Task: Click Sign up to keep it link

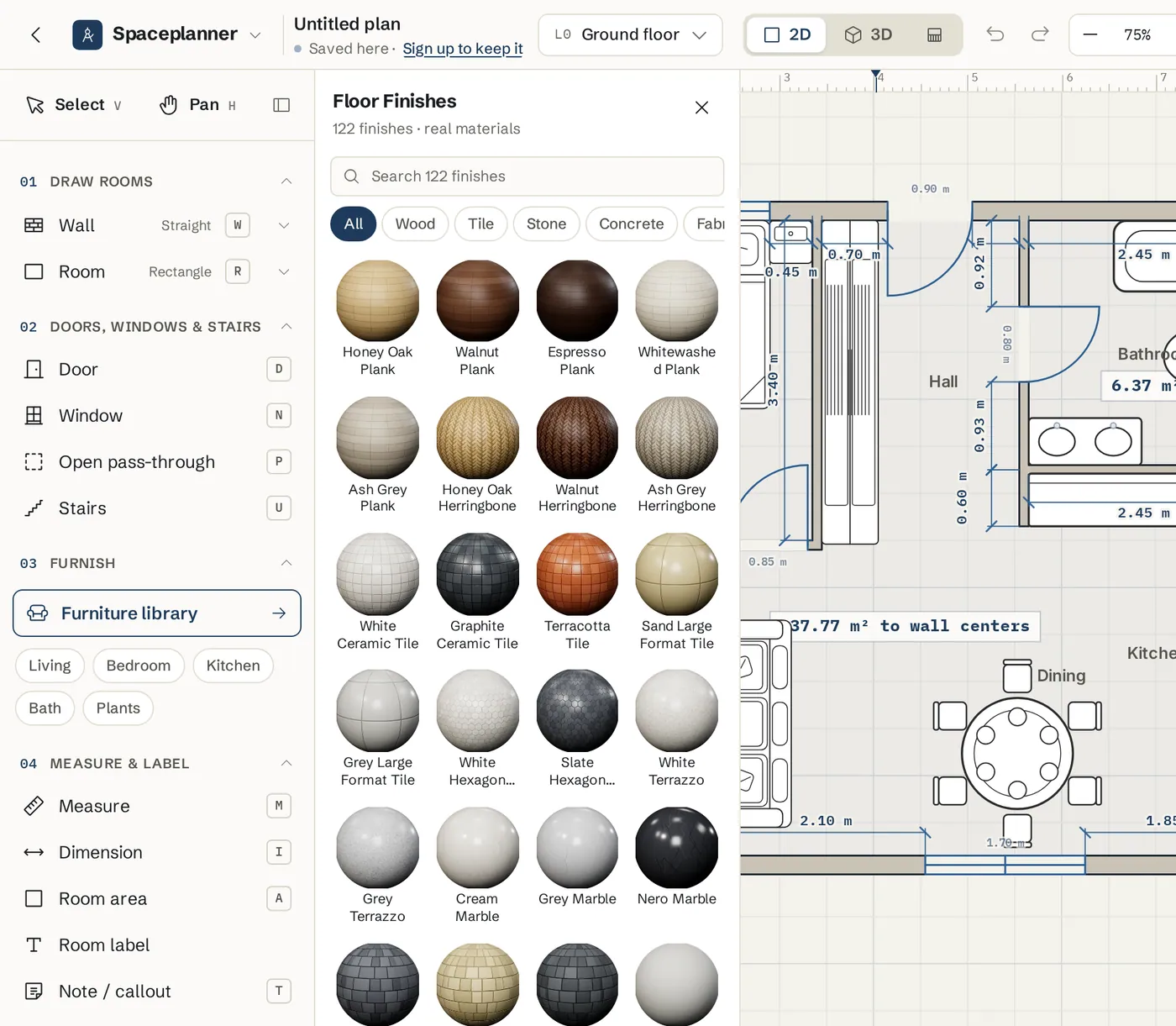Action: [463, 49]
